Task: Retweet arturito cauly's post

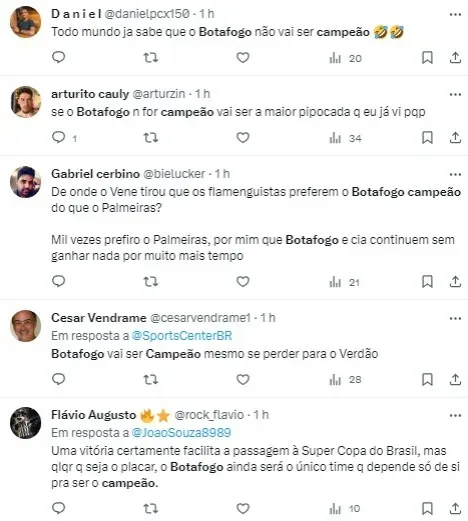Action: [x=151, y=138]
